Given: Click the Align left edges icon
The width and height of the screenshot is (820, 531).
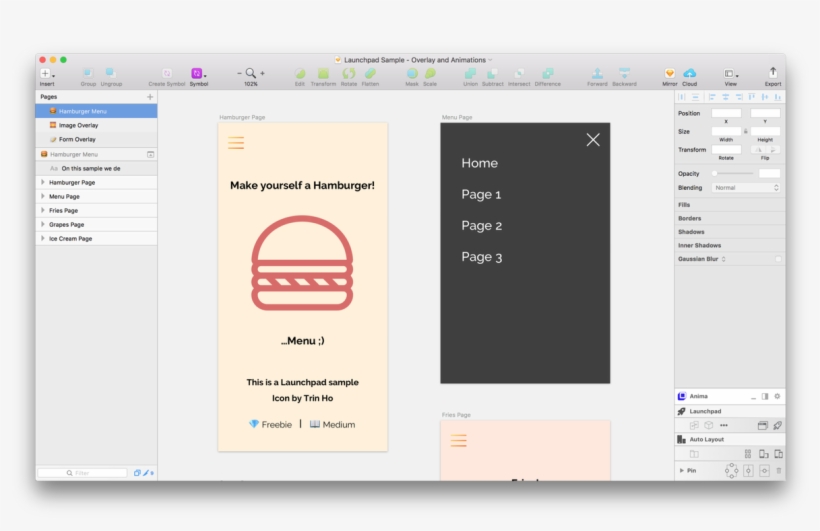Looking at the screenshot, I should (712, 97).
